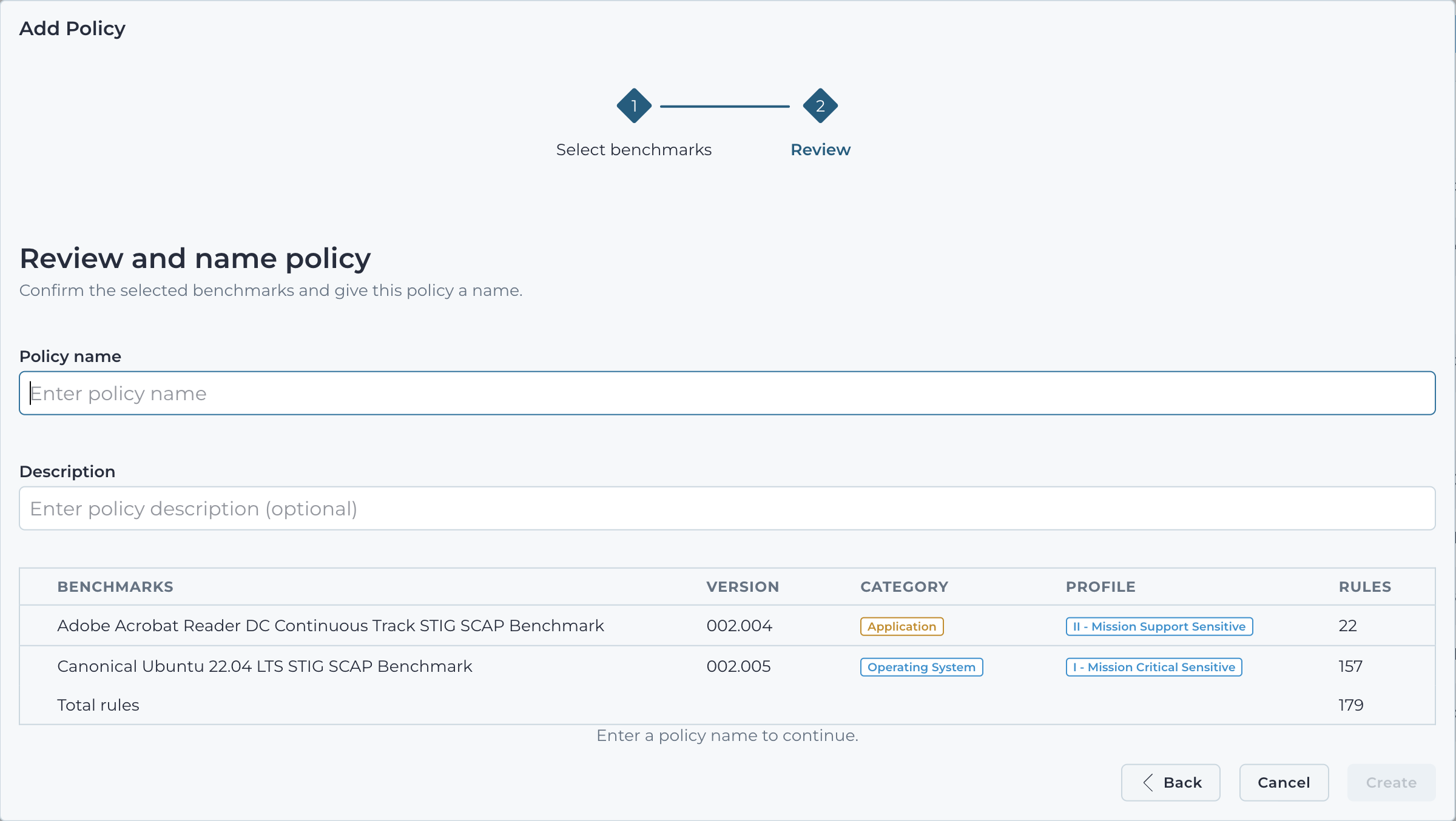
Task: Click the Total rules label
Action: click(98, 705)
